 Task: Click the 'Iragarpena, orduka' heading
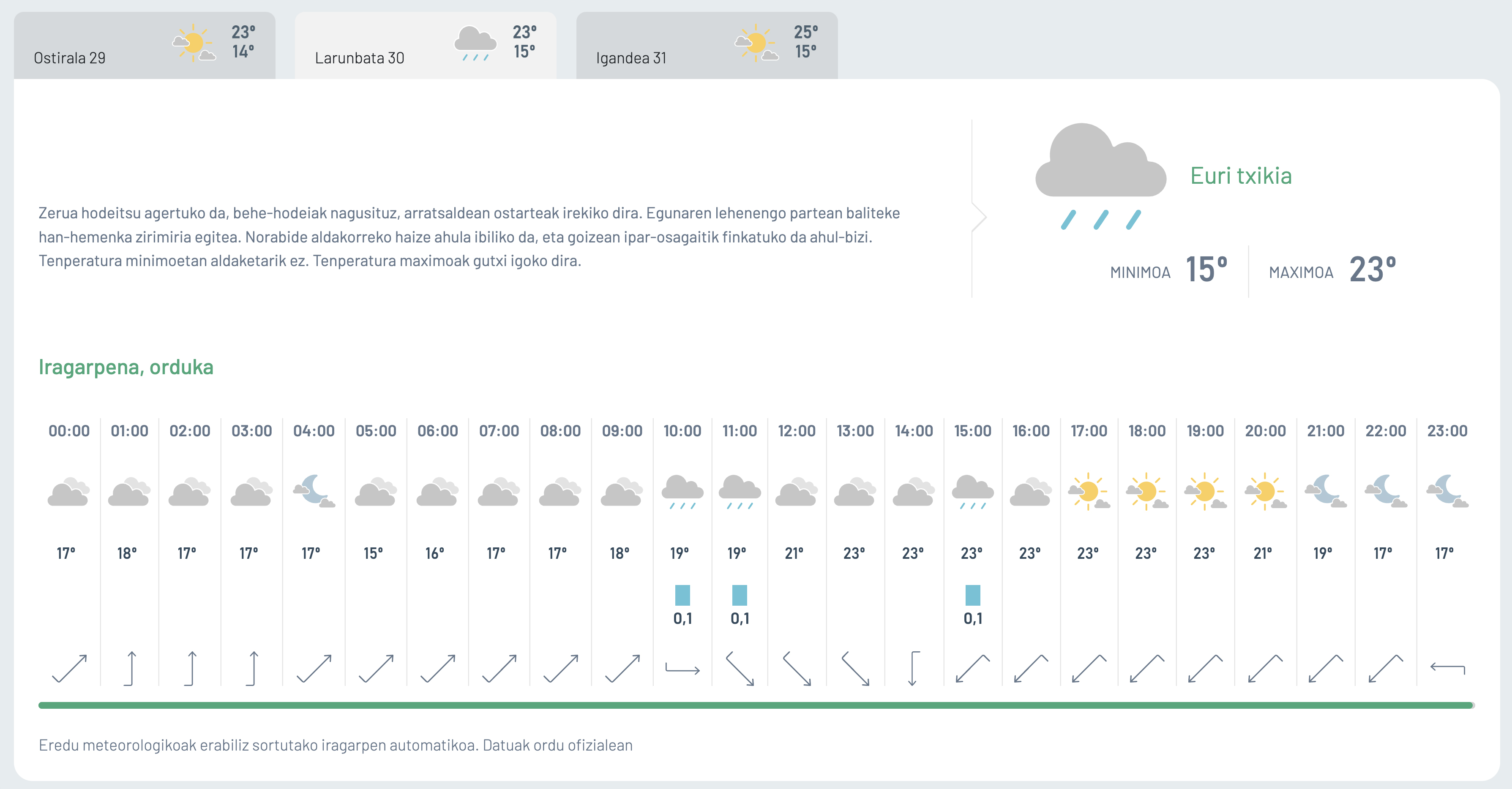[x=126, y=367]
